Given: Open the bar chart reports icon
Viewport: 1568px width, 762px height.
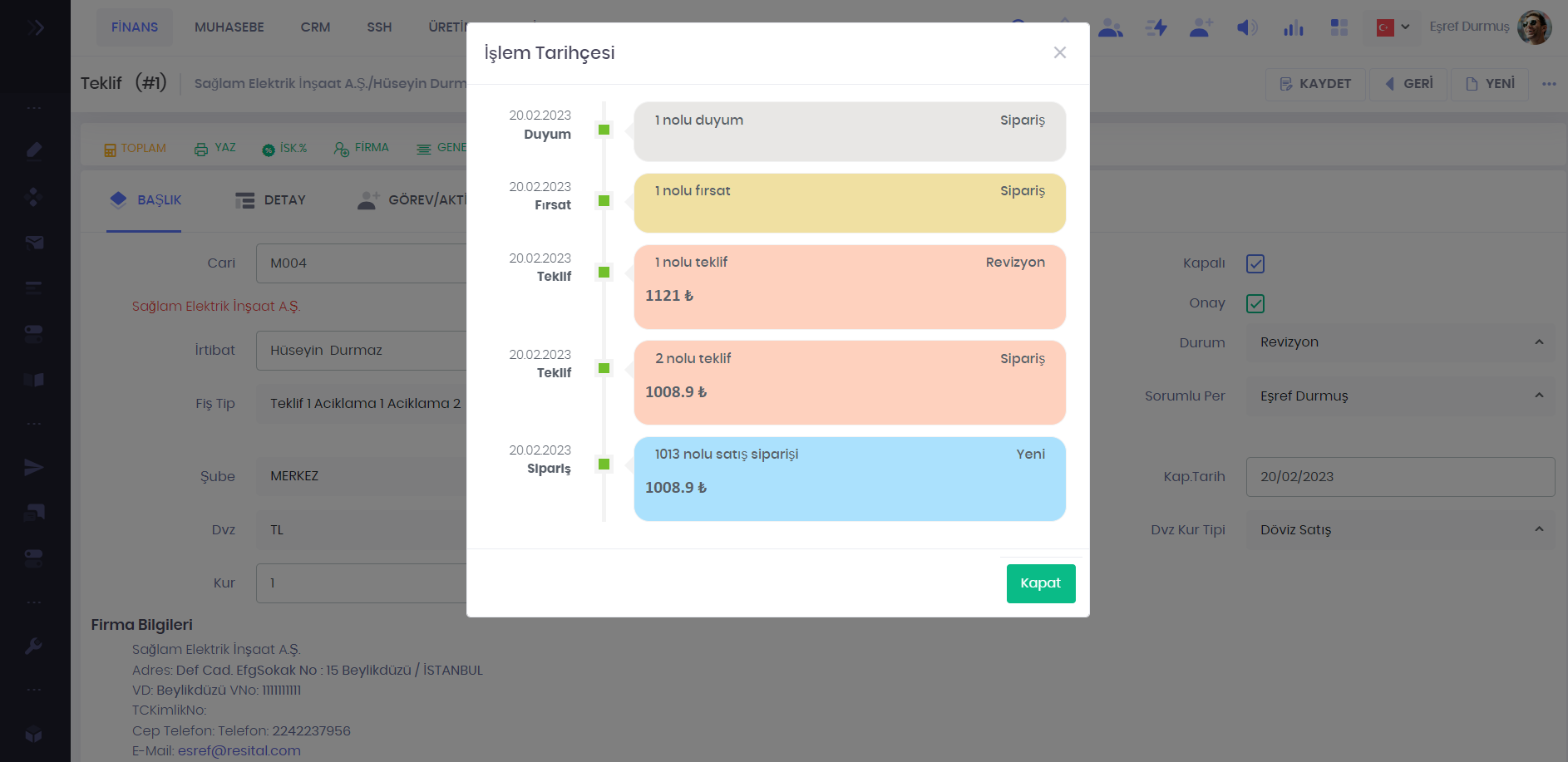Looking at the screenshot, I should pyautogui.click(x=1293, y=27).
